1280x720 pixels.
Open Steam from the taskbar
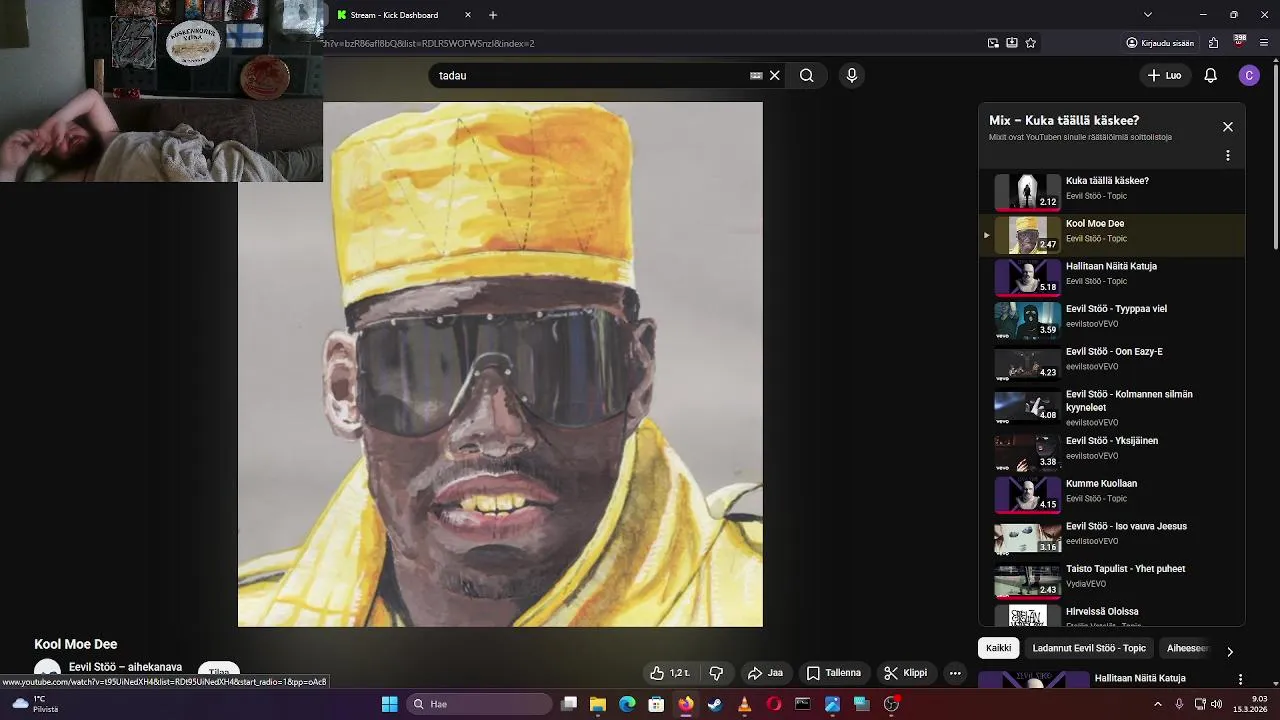pos(715,704)
